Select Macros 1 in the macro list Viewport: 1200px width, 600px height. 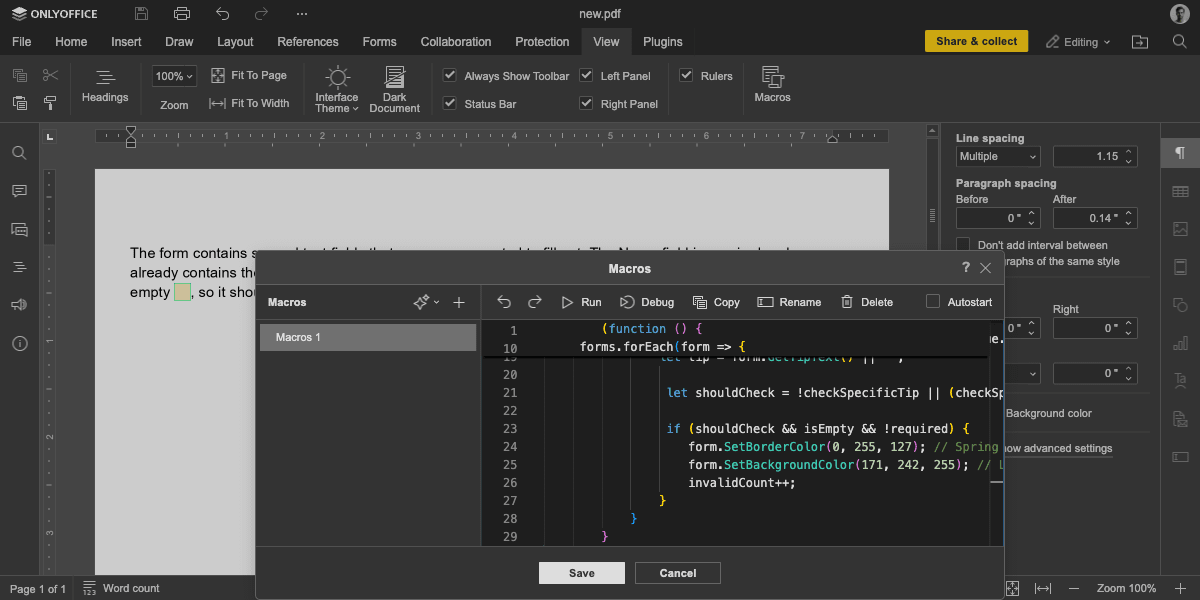[x=367, y=337]
